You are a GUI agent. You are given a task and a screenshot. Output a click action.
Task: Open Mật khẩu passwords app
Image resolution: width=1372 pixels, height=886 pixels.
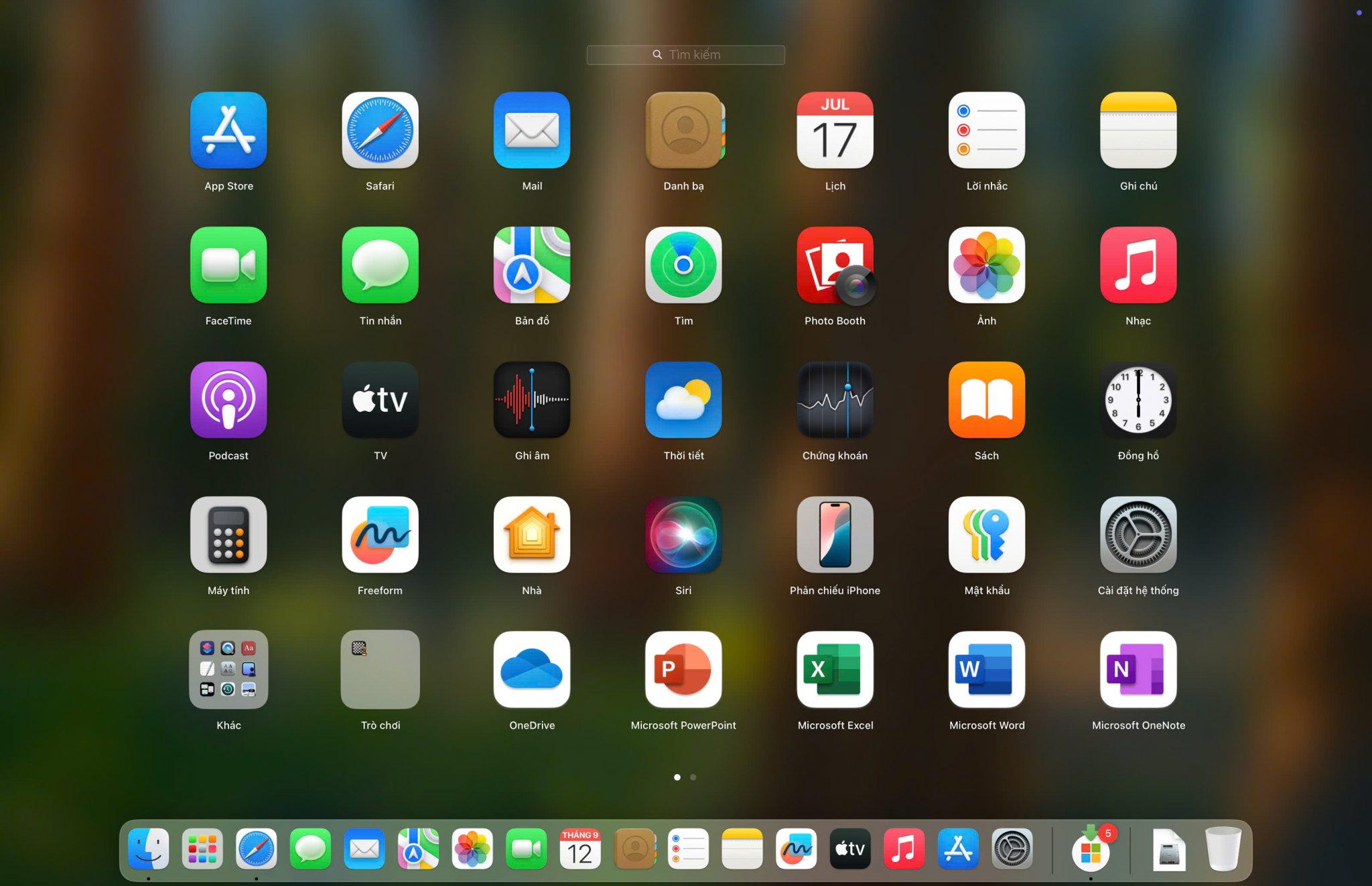pos(986,534)
